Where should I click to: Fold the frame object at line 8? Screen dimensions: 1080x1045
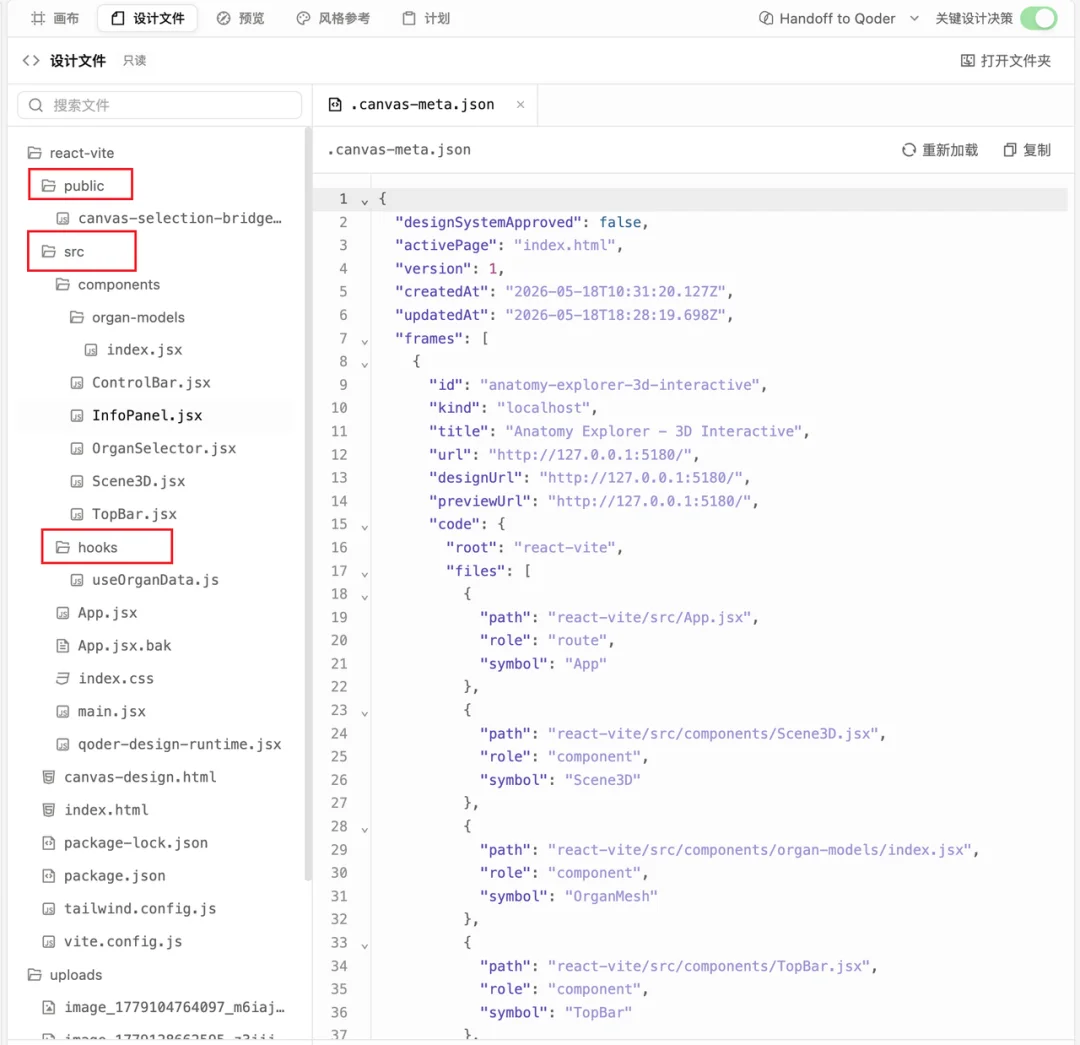(364, 364)
